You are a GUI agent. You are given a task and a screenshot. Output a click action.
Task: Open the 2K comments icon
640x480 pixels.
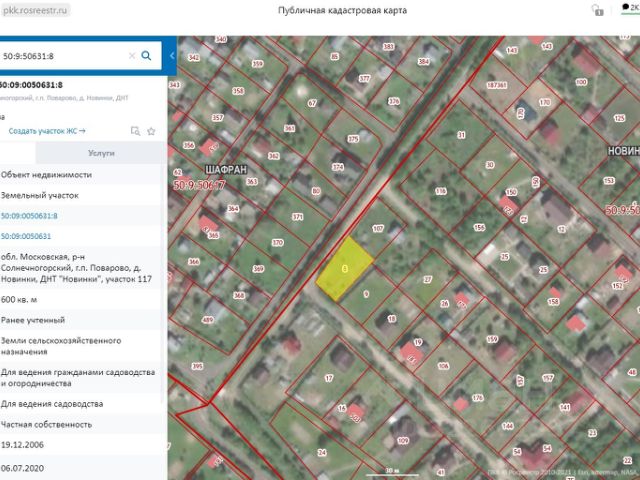point(630,7)
